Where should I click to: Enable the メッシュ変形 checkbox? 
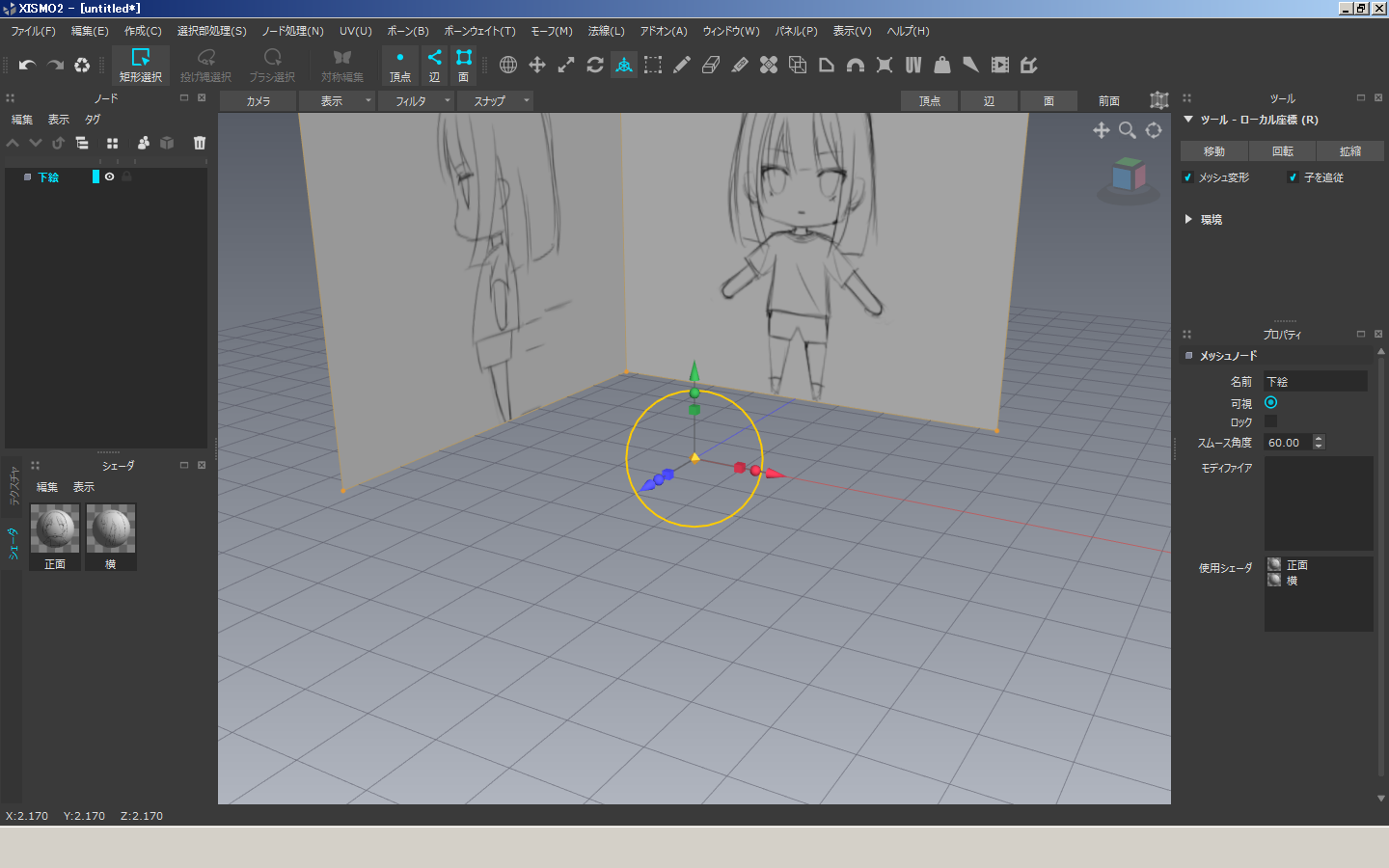click(x=1187, y=177)
